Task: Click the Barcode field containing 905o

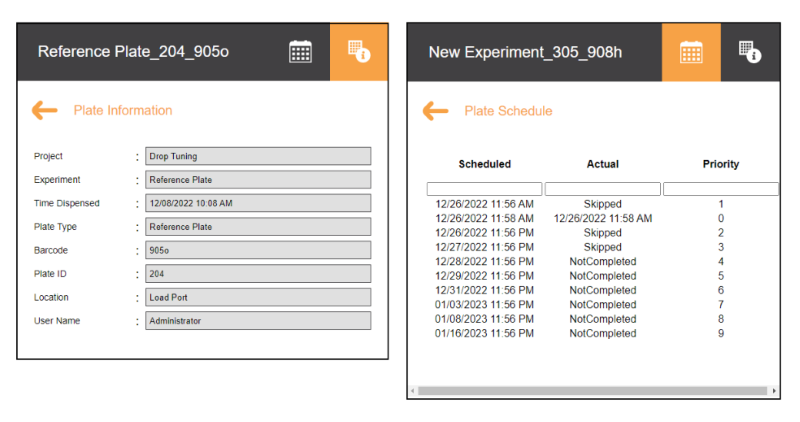Action: point(258,250)
